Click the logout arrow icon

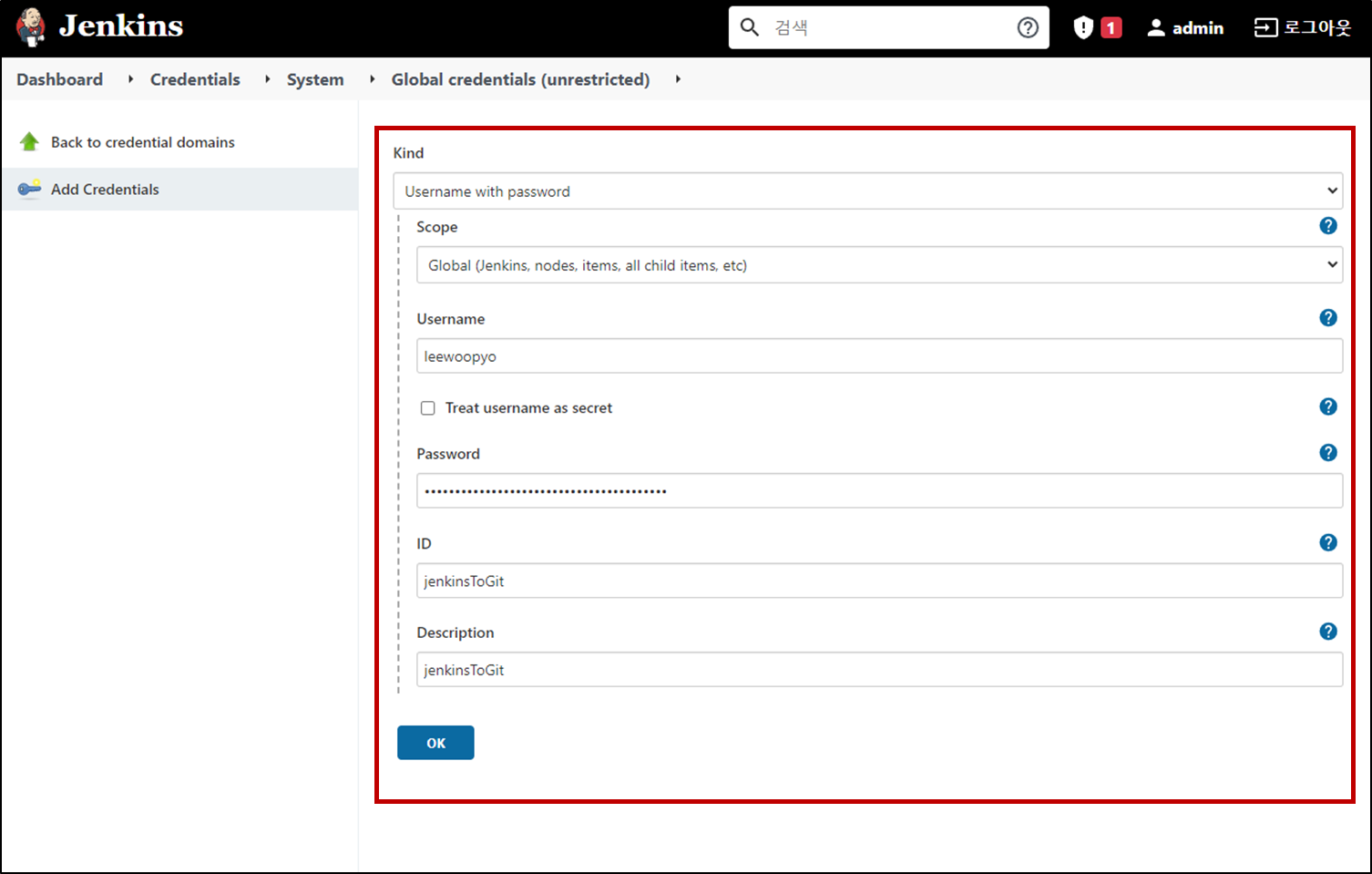coord(1265,27)
